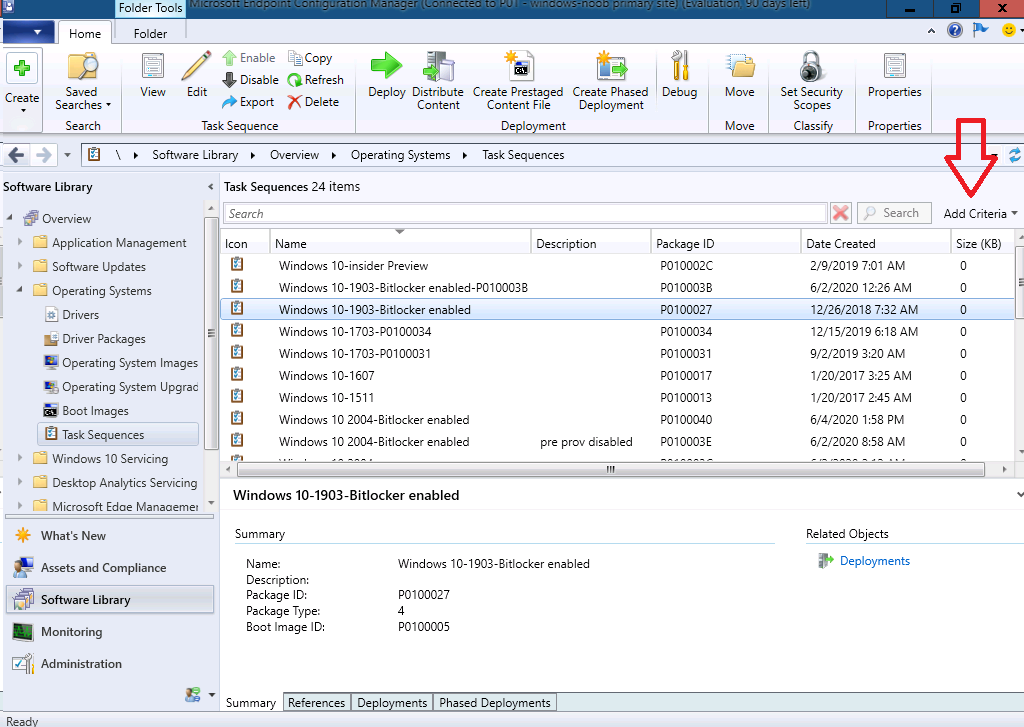The image size is (1024, 727).
Task: Click the Search button
Action: click(894, 213)
